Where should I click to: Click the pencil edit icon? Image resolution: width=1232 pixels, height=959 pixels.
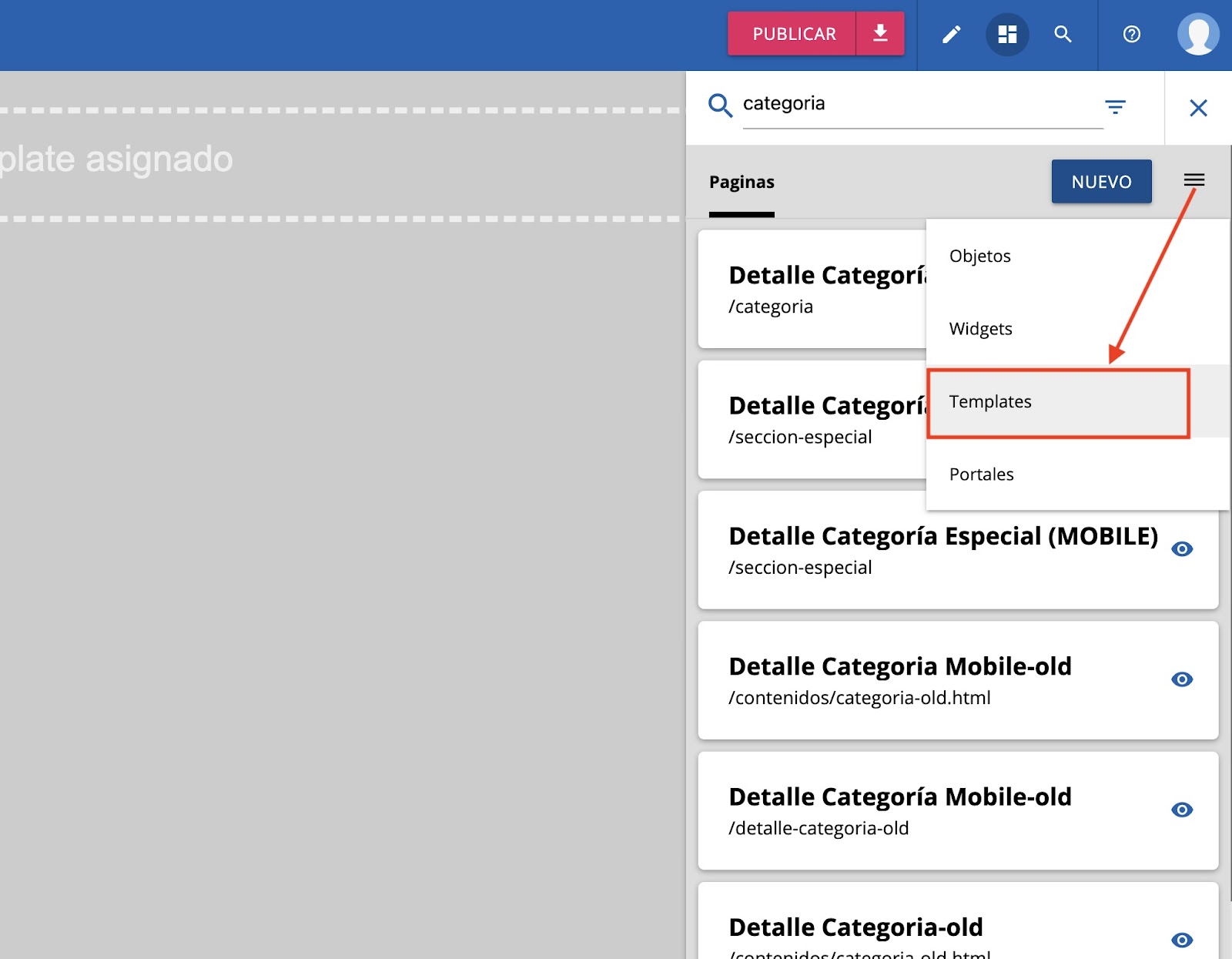tap(951, 35)
